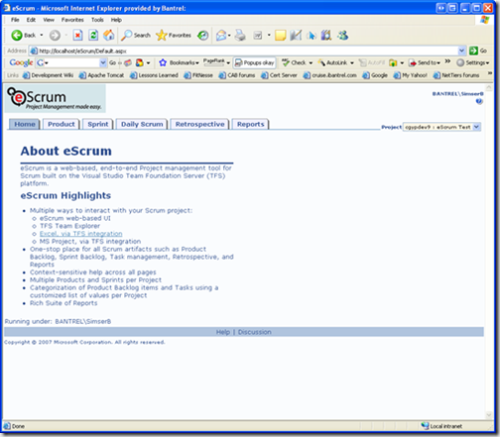Click the Edit page icon
500x437 pixels.
pyautogui.click(x=258, y=35)
